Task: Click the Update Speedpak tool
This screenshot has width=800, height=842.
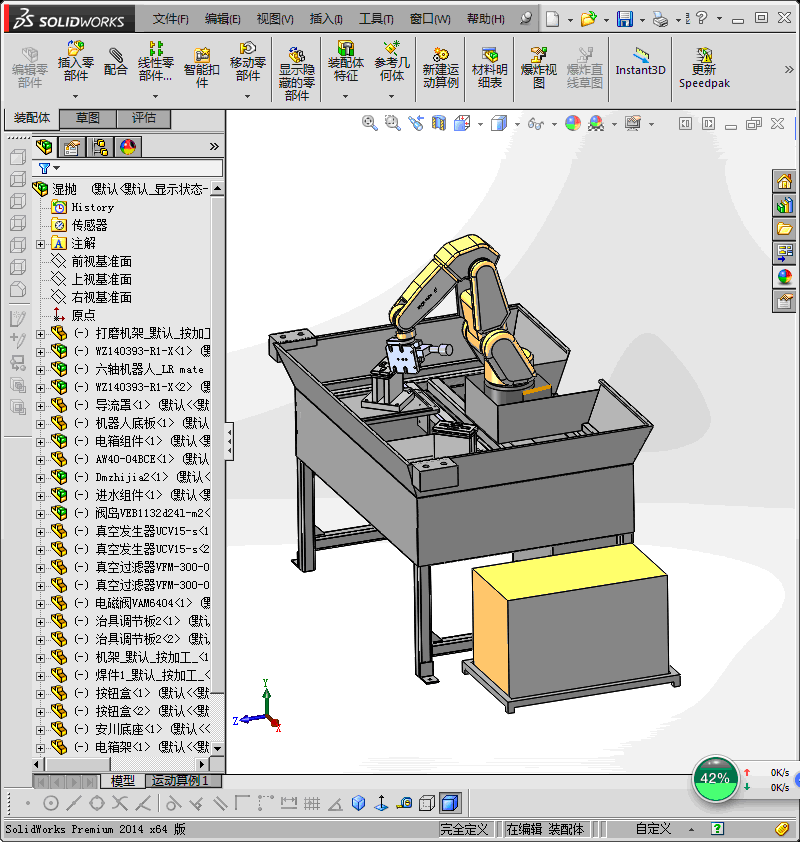Action: 704,68
